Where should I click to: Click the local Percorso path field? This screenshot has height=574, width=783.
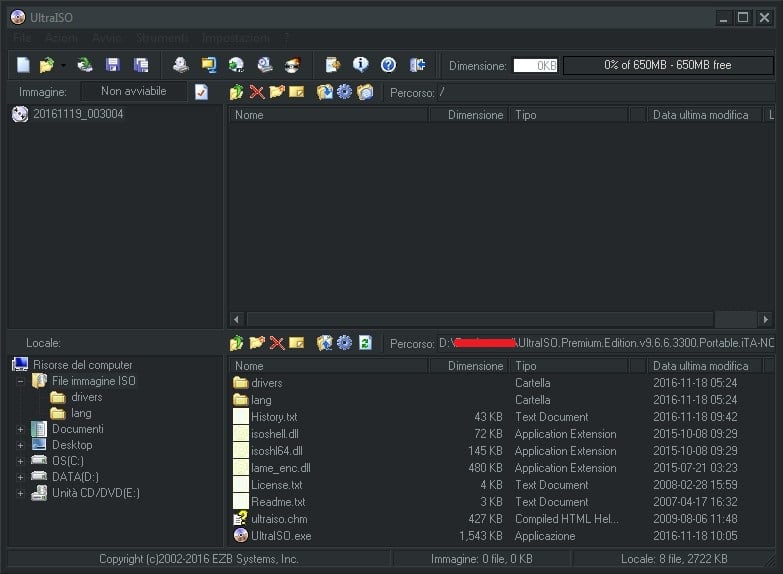(606, 343)
